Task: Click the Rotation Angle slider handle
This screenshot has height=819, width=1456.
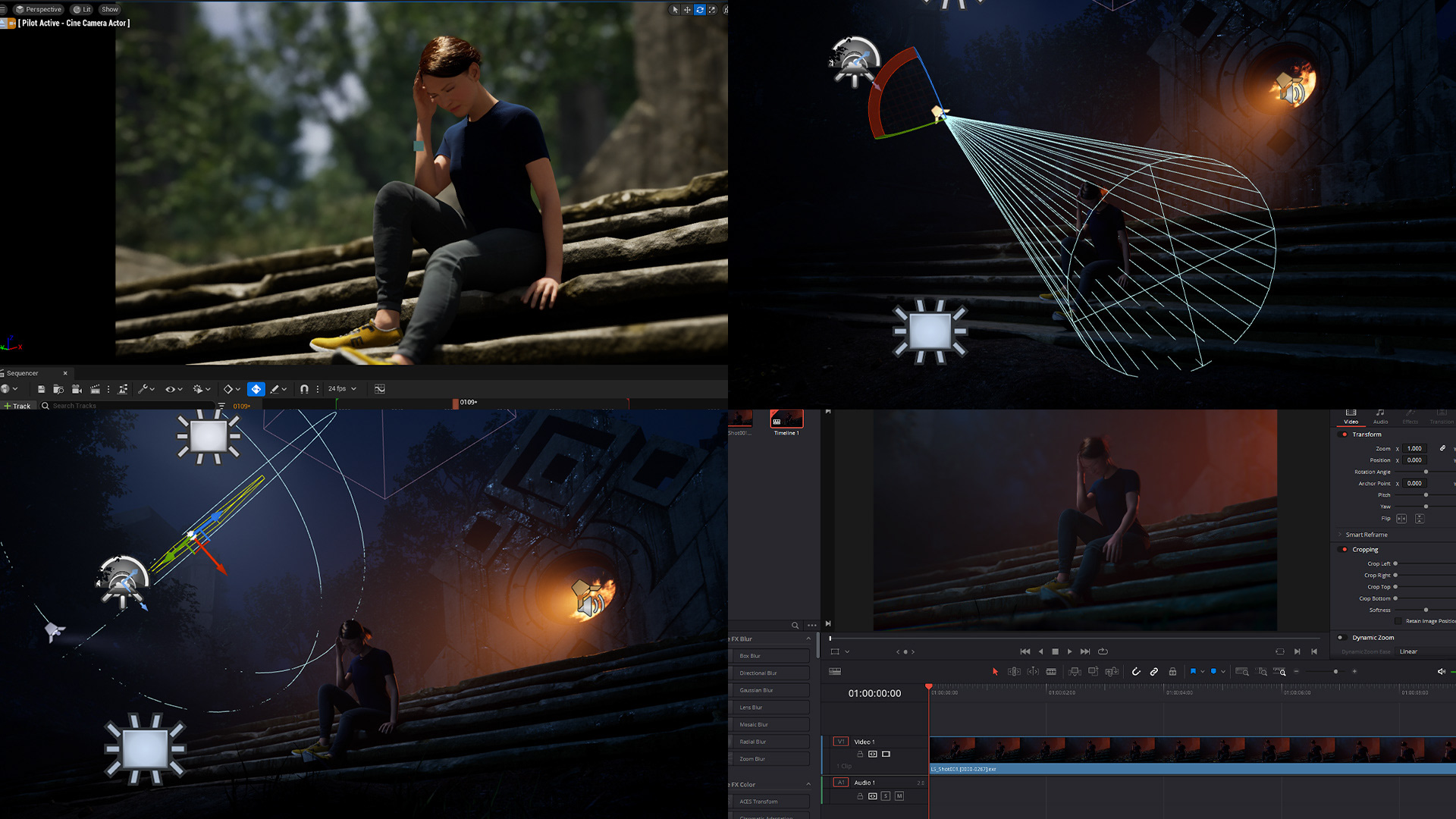Action: [1426, 472]
